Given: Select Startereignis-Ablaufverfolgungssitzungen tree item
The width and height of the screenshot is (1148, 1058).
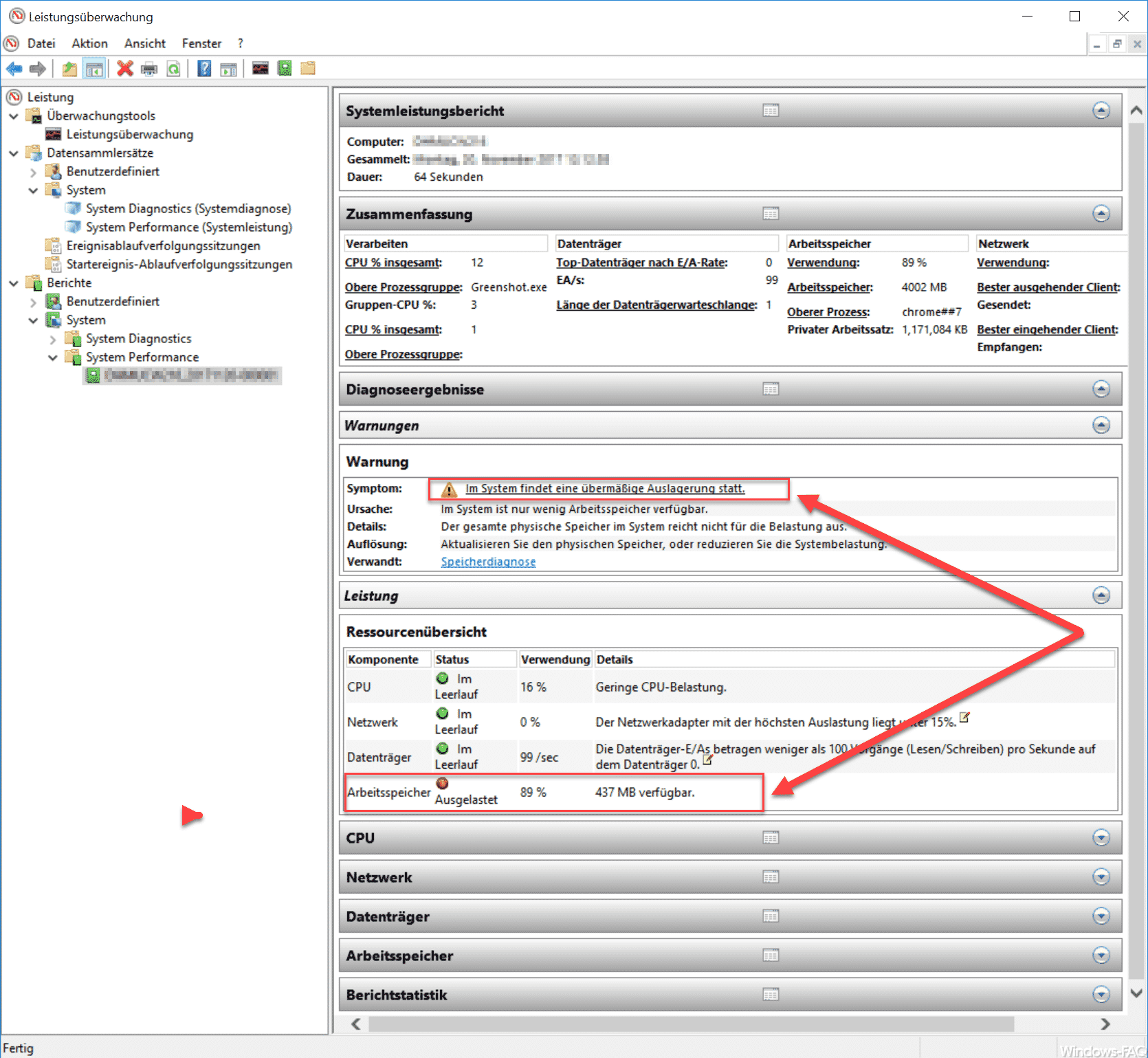Looking at the screenshot, I should pos(179,265).
